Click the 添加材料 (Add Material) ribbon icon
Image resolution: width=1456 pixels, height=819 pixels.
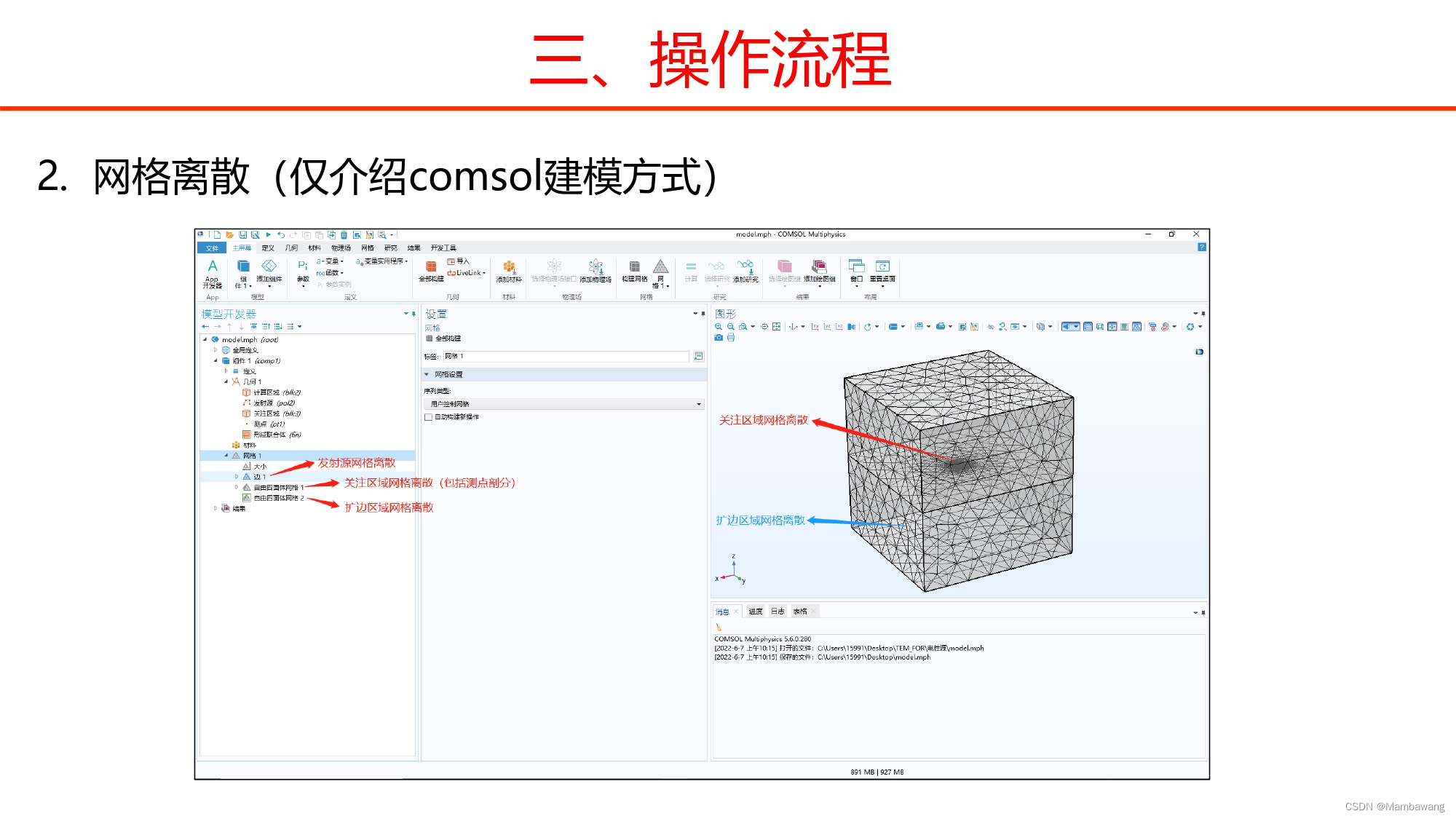click(509, 267)
